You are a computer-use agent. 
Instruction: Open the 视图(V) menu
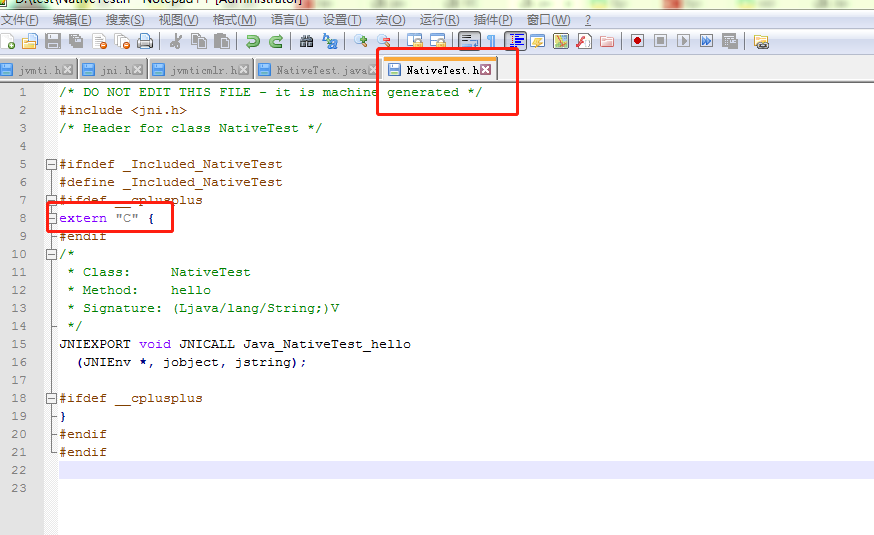(178, 20)
